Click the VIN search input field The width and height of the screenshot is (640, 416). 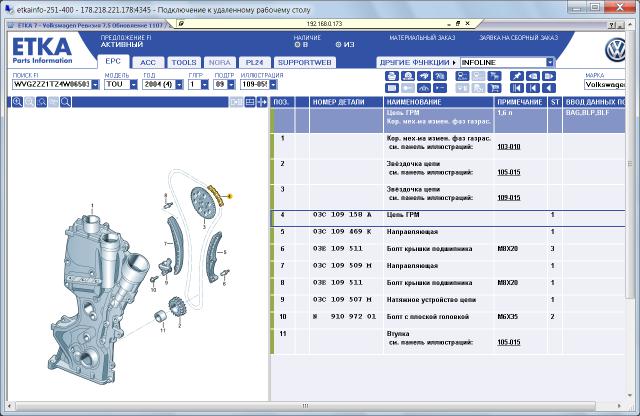52,85
